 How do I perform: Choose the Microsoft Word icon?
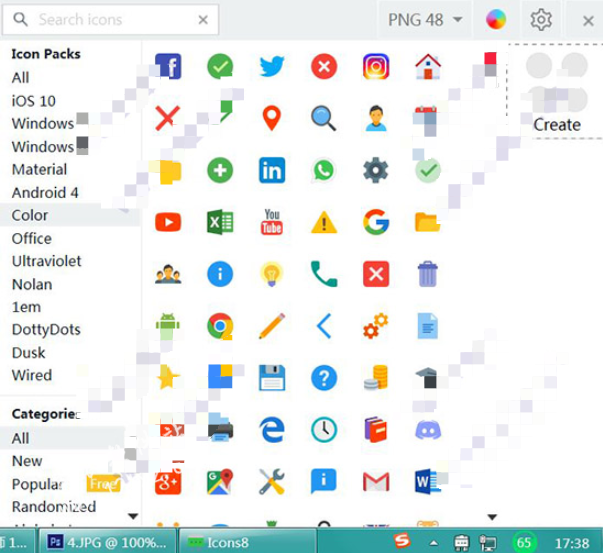point(428,481)
